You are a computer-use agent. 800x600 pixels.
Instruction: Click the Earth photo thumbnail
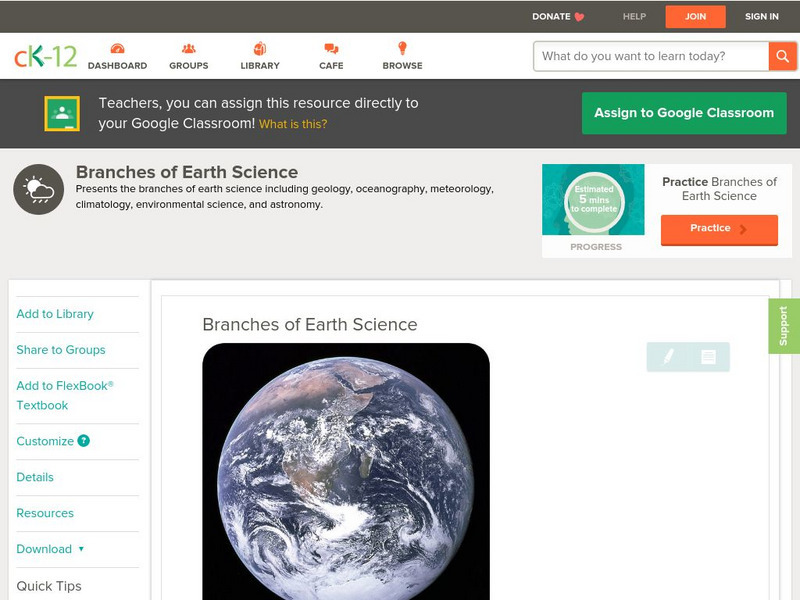pyautogui.click(x=346, y=471)
